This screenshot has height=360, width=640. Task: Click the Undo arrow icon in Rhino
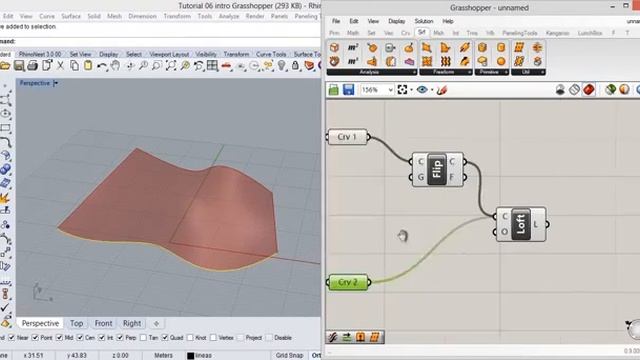[102, 66]
